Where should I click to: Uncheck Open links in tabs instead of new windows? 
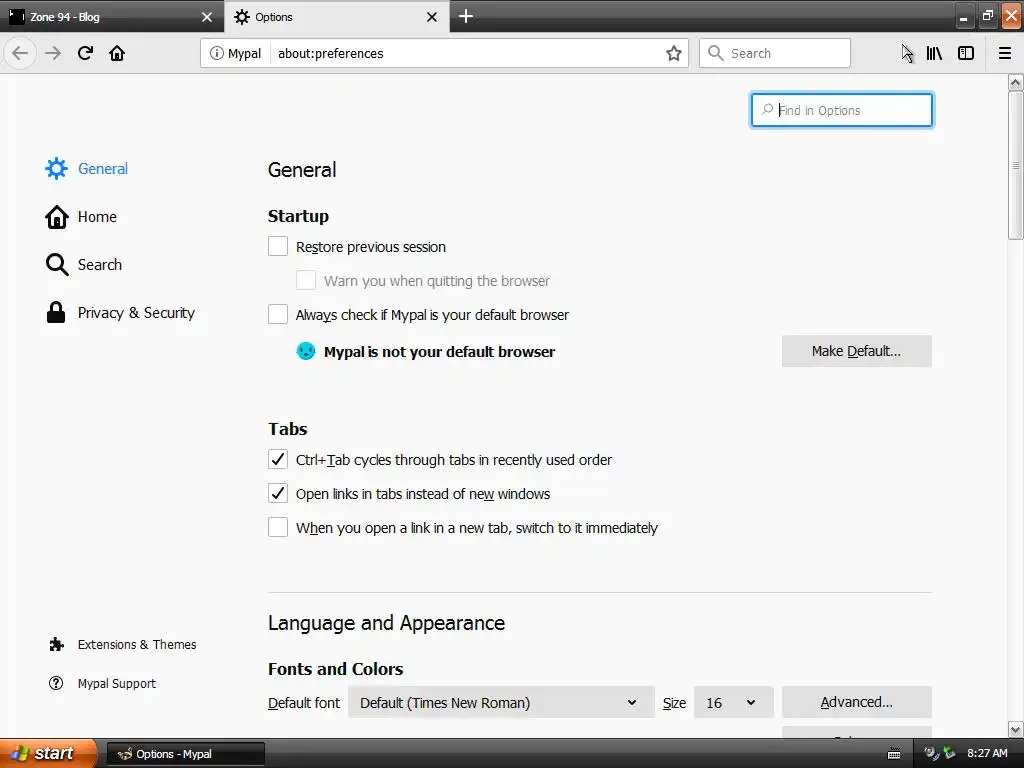click(278, 493)
